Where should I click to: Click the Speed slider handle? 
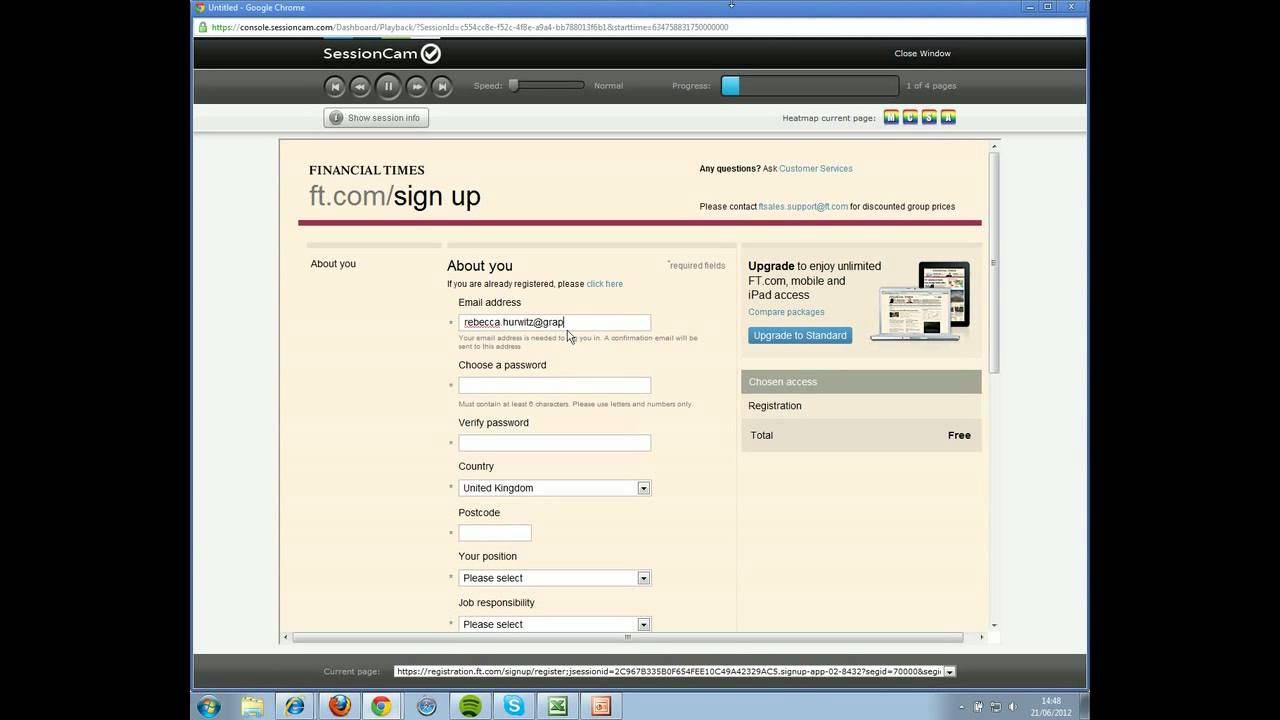pyautogui.click(x=513, y=86)
